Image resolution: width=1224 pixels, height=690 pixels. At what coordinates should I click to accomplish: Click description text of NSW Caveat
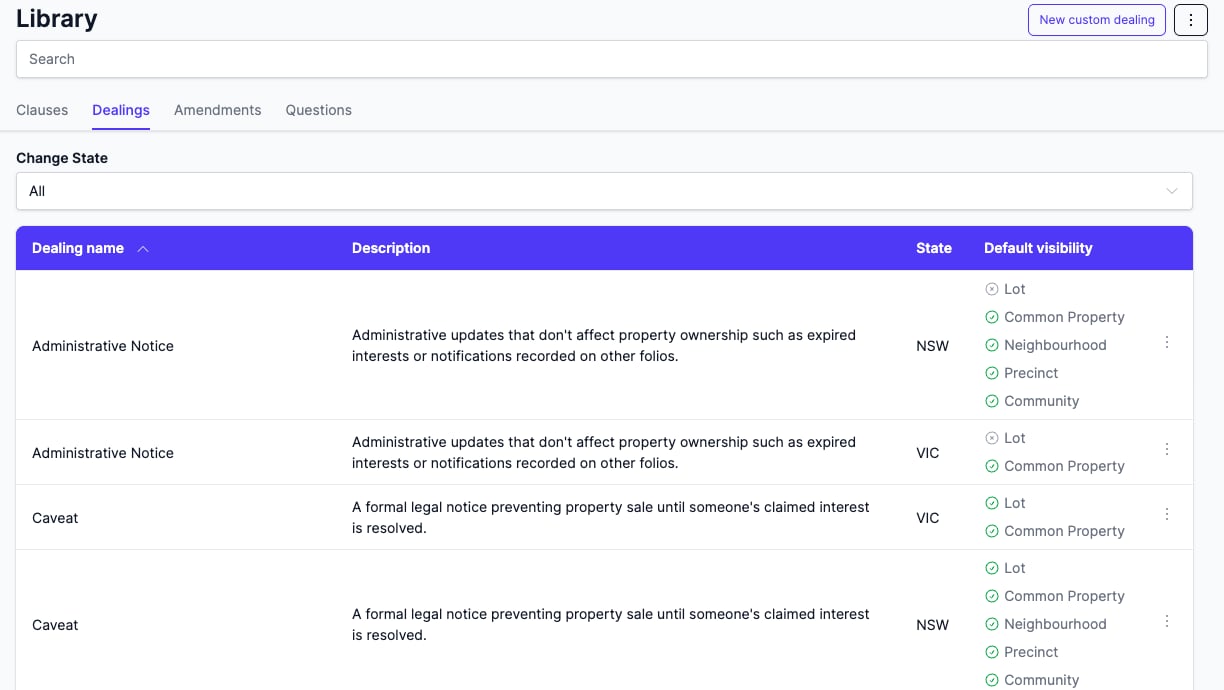point(611,624)
